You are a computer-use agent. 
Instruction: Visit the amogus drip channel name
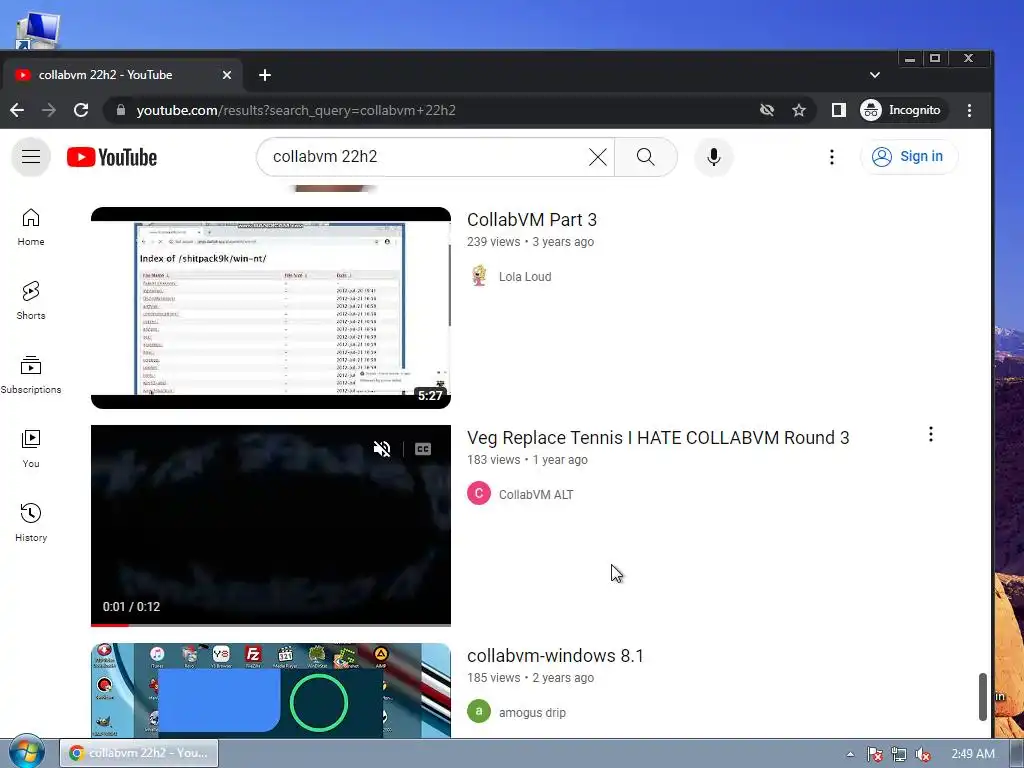(532, 713)
